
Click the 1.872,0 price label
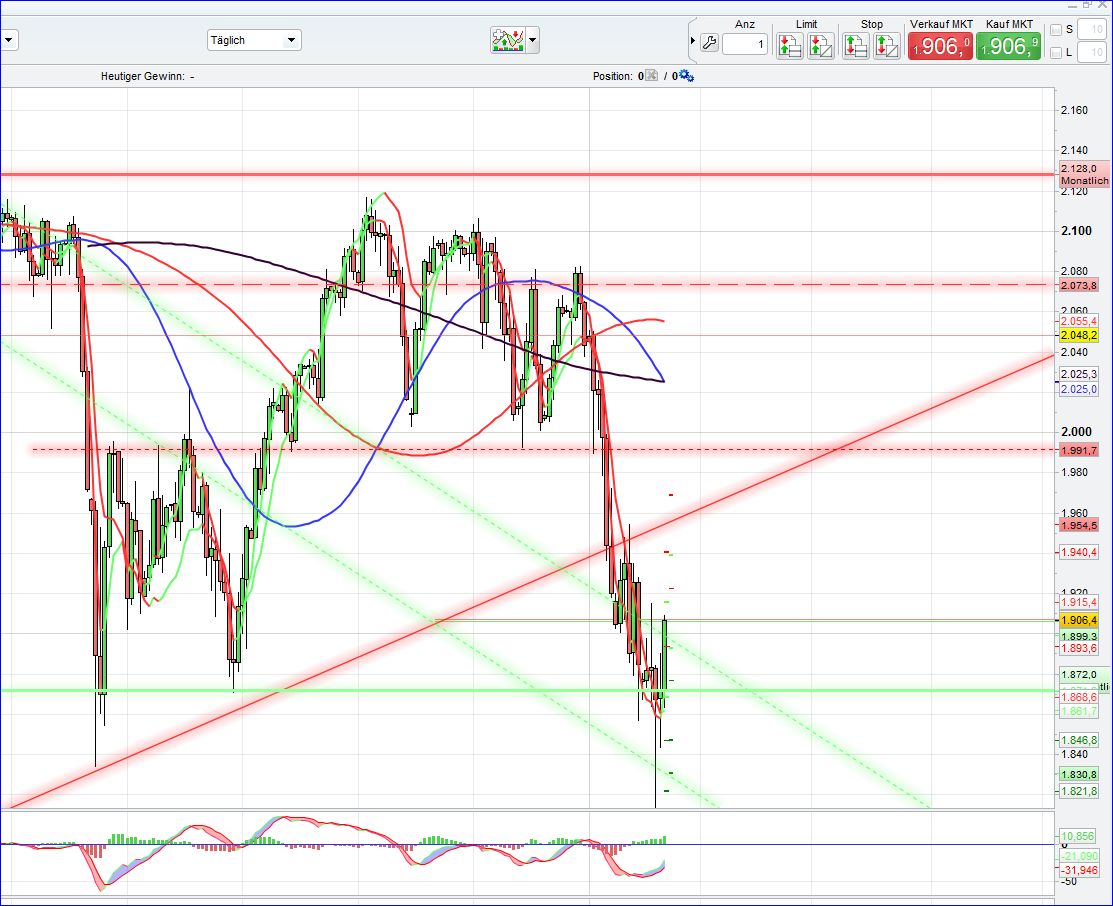click(x=1078, y=675)
